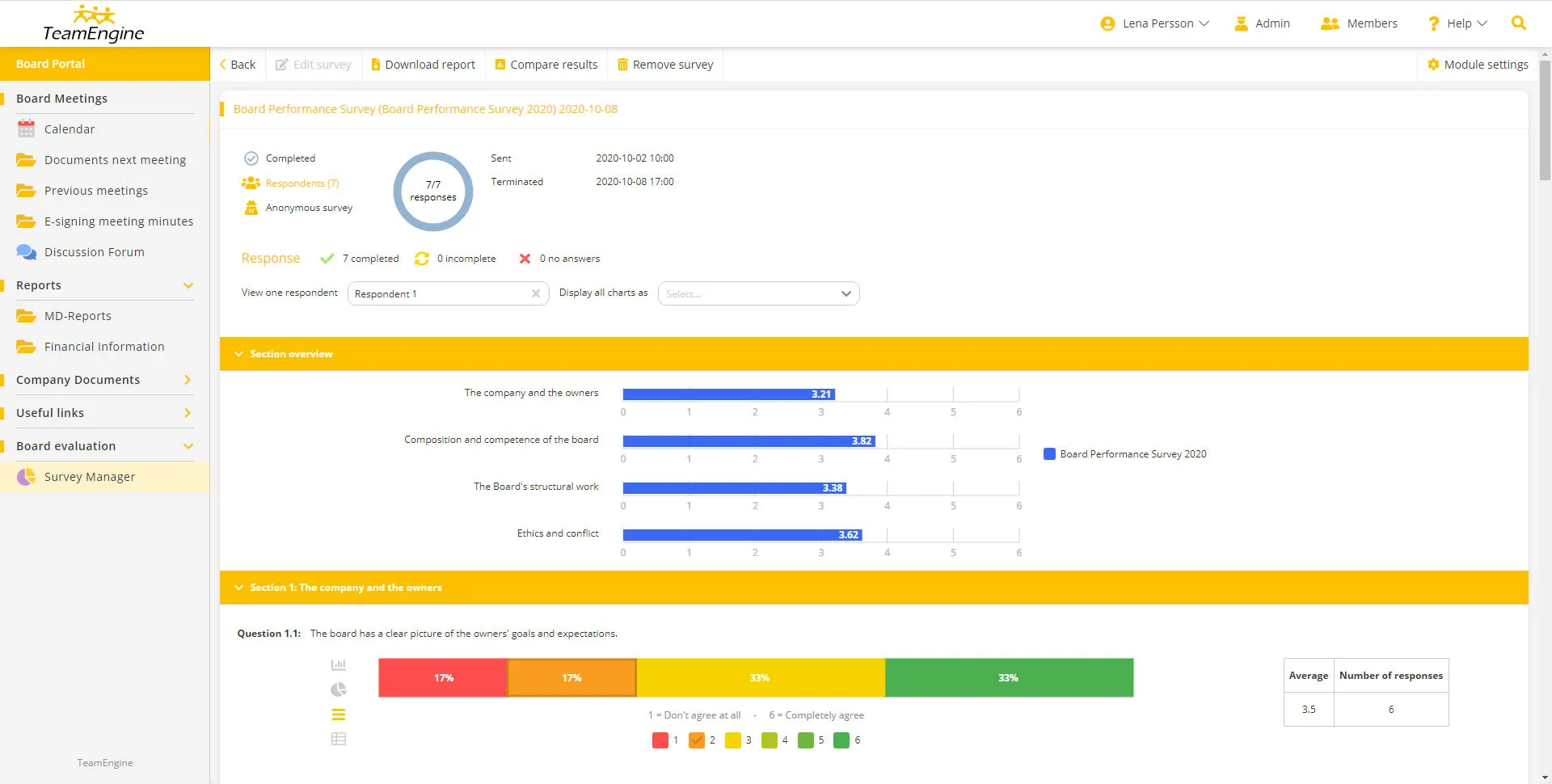Open the Help menu
Screen dimensions: 1552x784
1457,23
